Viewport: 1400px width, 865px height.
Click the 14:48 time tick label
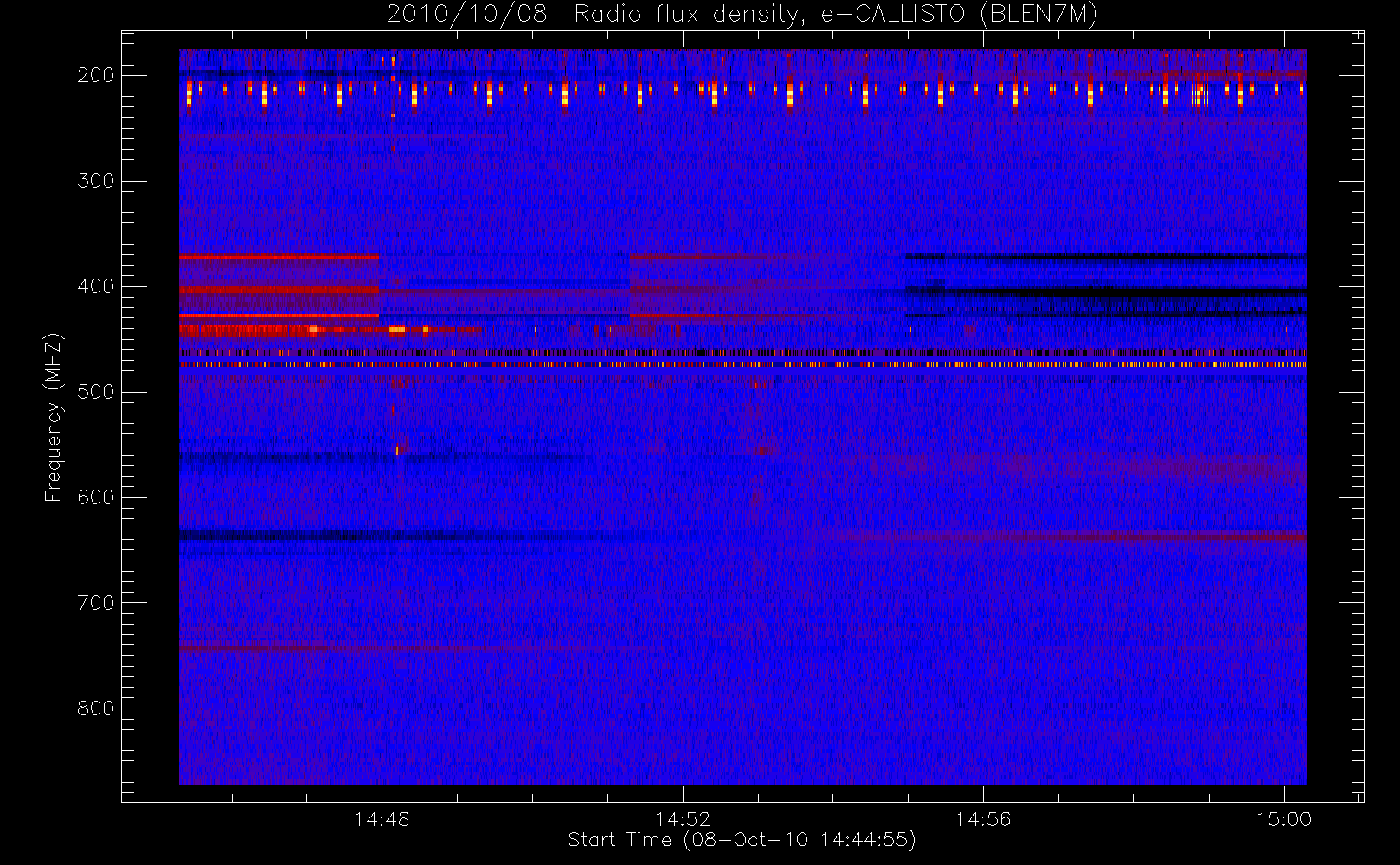tap(382, 819)
